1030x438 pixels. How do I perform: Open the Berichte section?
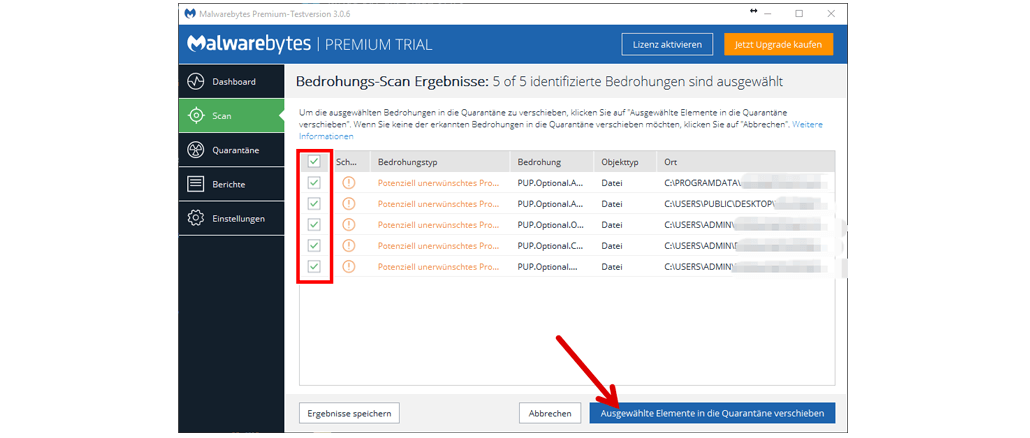click(231, 185)
